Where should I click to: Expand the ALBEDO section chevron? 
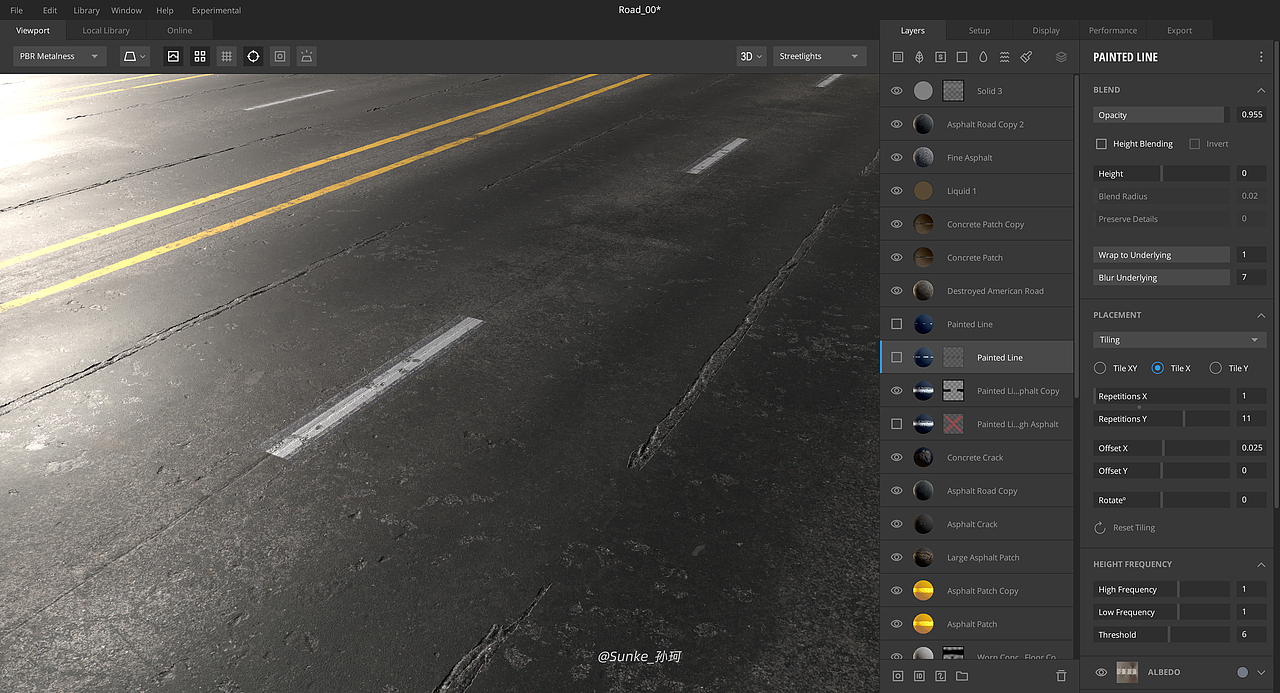point(1261,672)
